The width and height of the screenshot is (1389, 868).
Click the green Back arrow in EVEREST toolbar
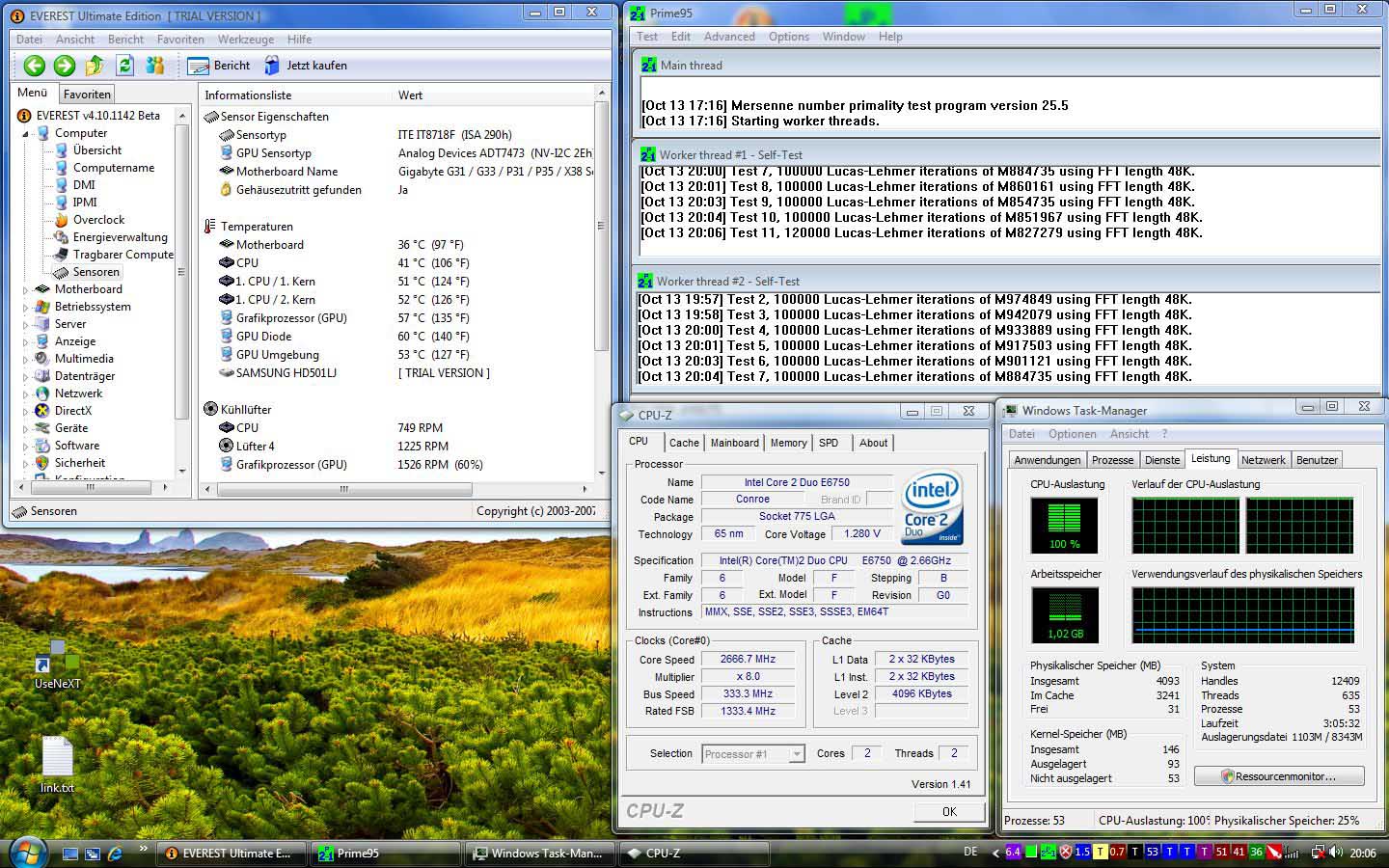(35, 66)
